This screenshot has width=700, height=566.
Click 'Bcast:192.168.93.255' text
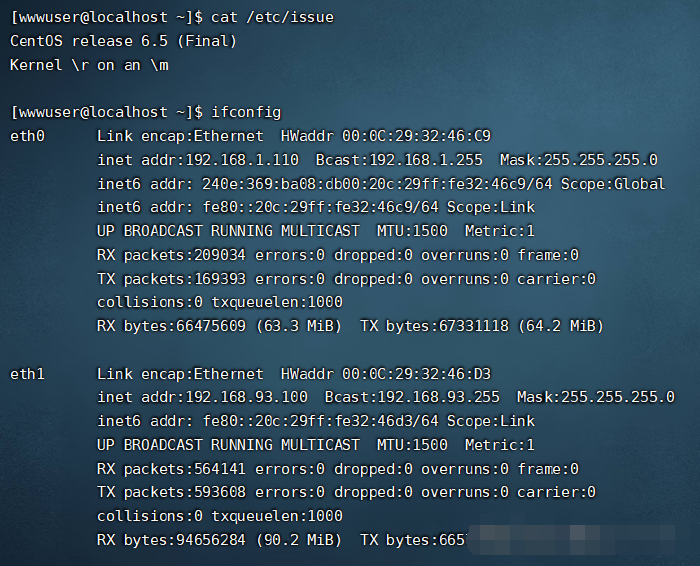point(412,397)
